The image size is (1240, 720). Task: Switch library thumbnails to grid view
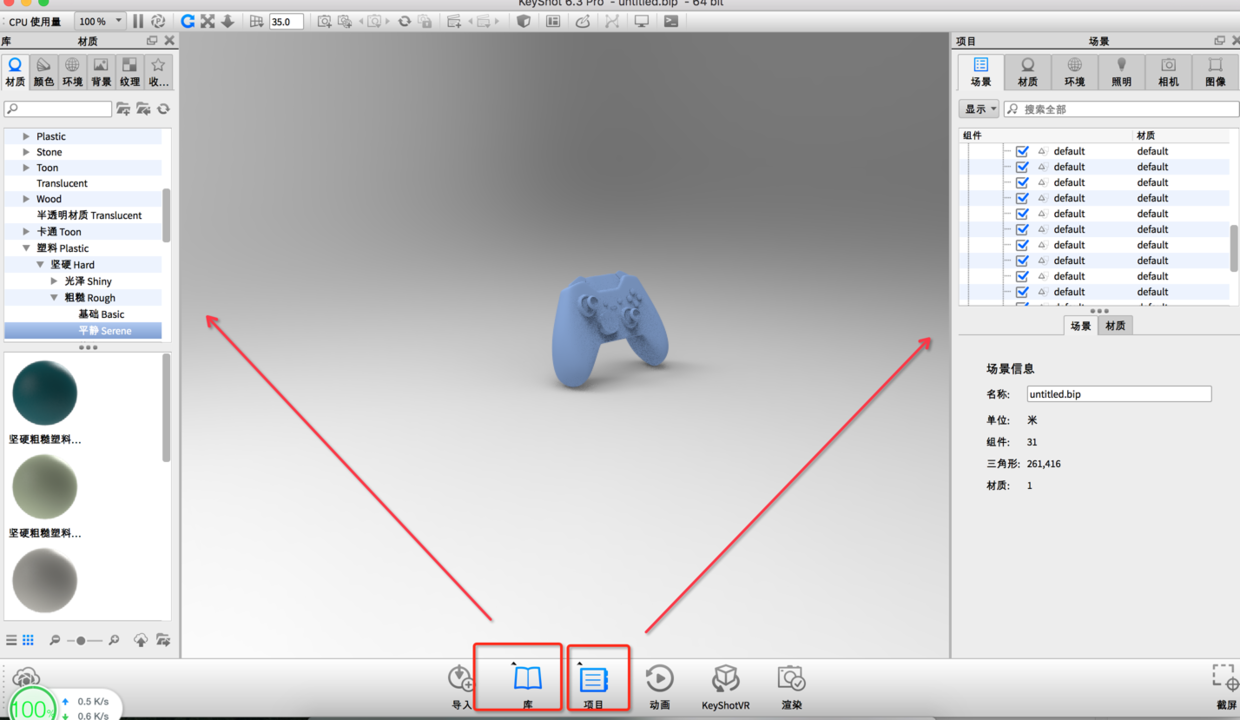pyautogui.click(x=28, y=640)
